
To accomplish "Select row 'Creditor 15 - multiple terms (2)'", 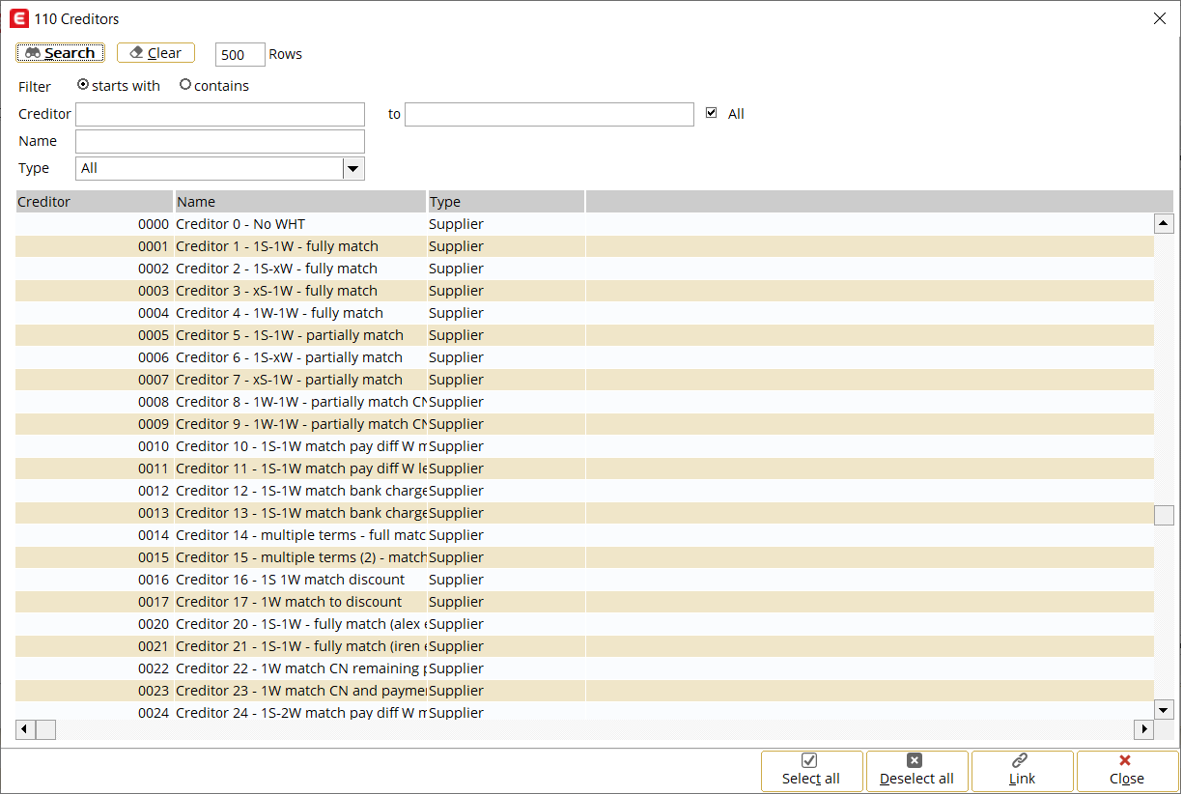I will point(584,557).
